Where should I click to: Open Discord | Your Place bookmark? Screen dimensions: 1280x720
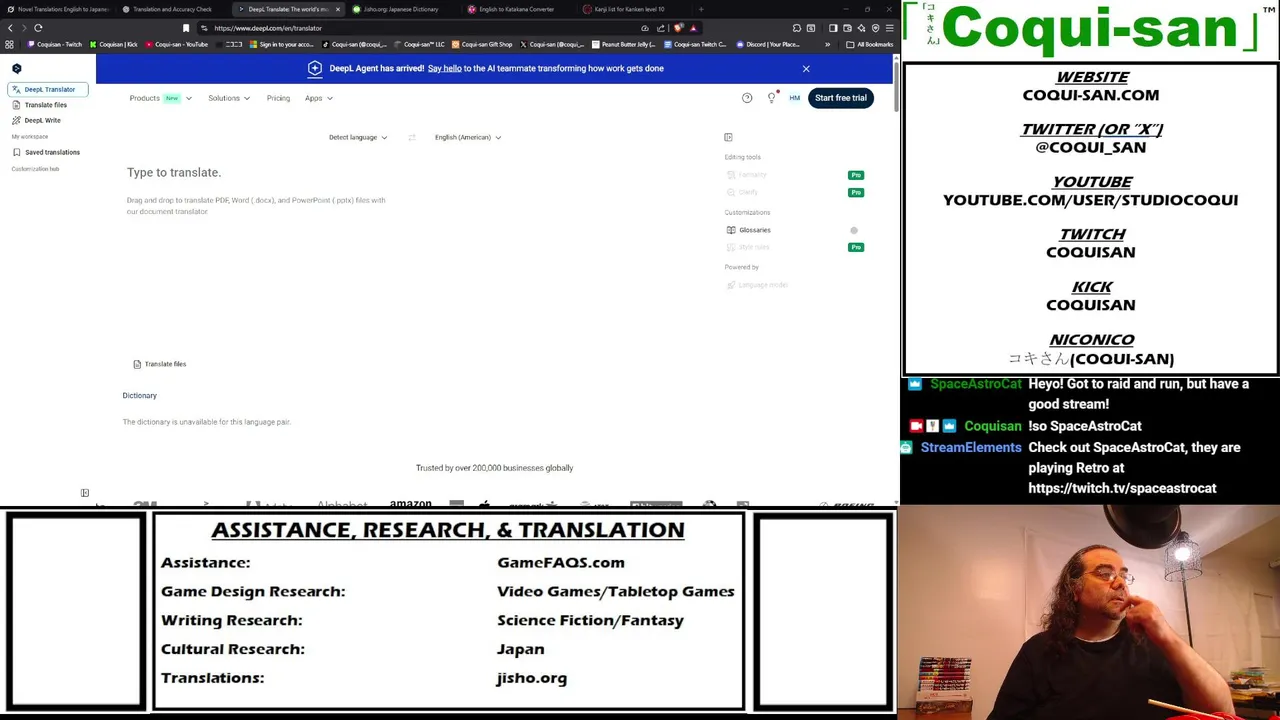(x=768, y=44)
